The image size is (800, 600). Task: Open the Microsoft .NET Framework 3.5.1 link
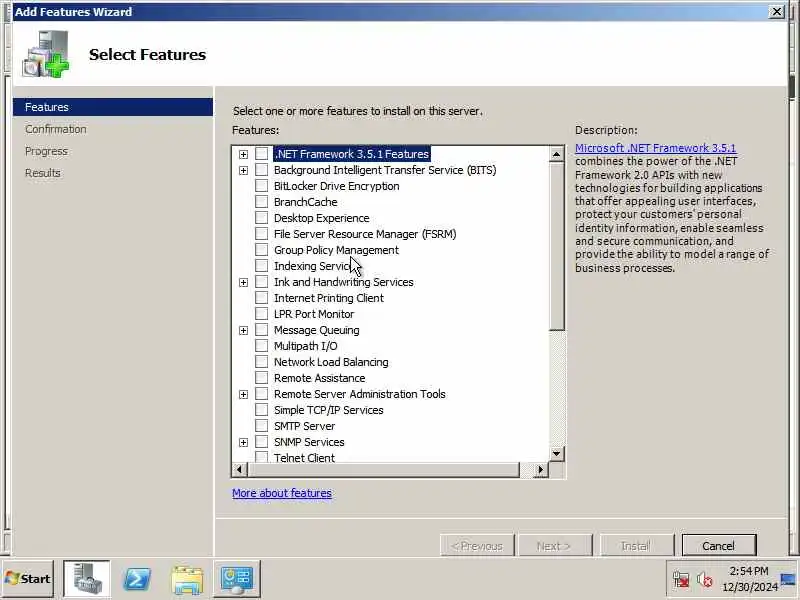656,148
